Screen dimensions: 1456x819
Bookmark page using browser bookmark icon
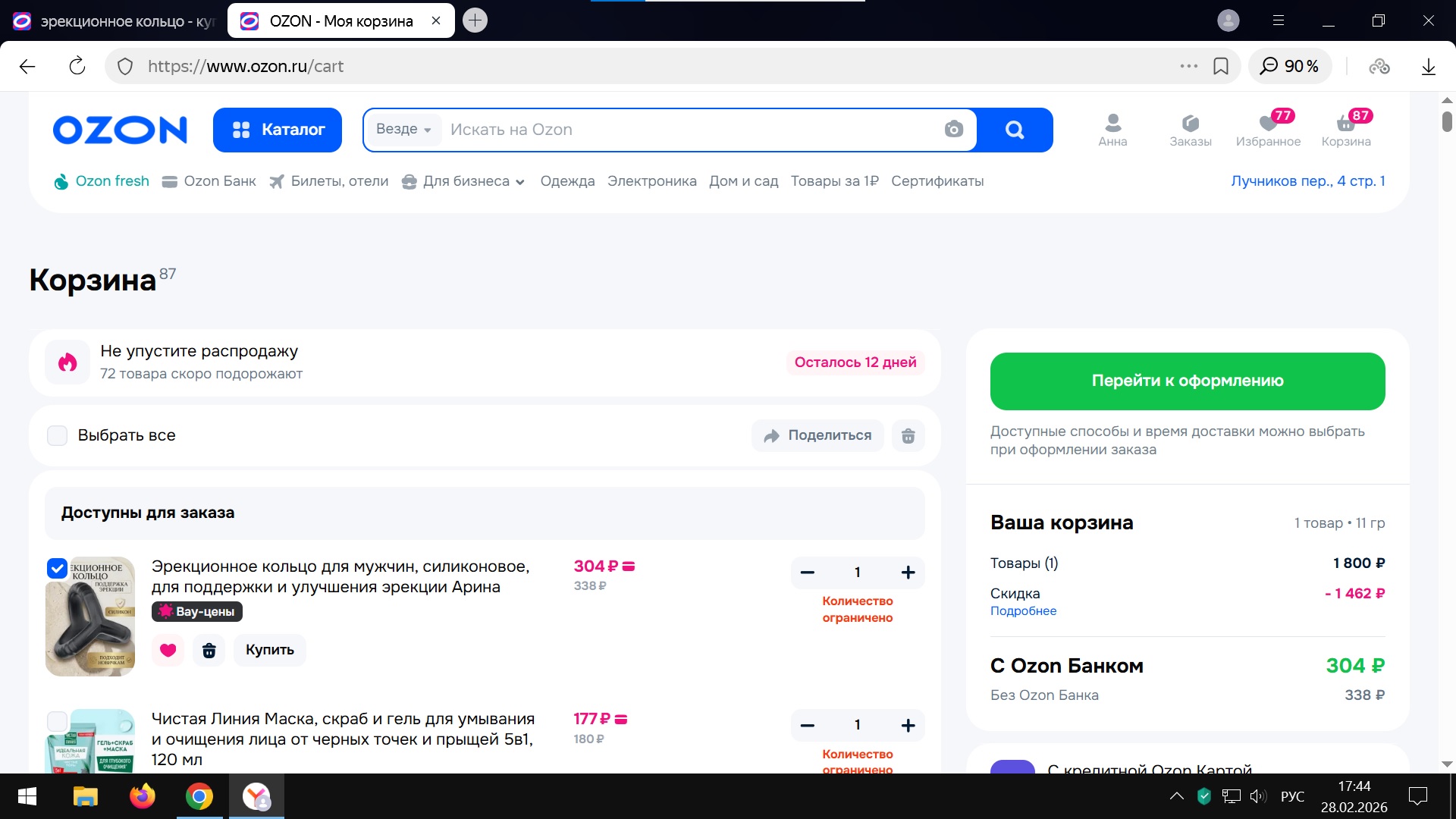tap(1221, 67)
